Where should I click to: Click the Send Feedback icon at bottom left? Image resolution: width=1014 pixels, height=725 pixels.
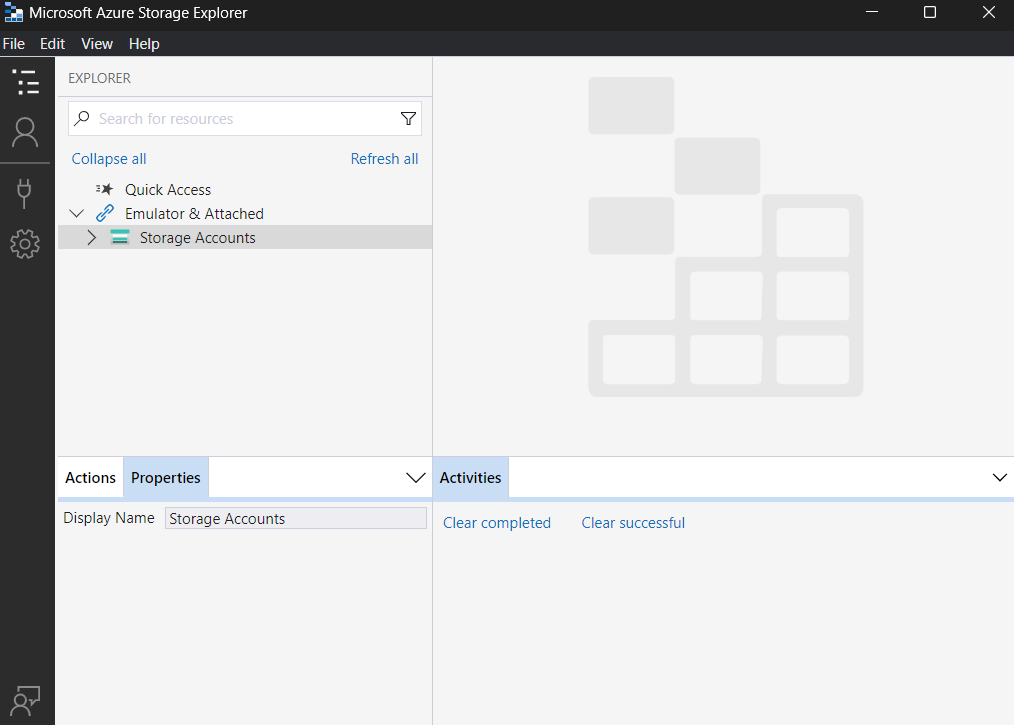[26, 700]
